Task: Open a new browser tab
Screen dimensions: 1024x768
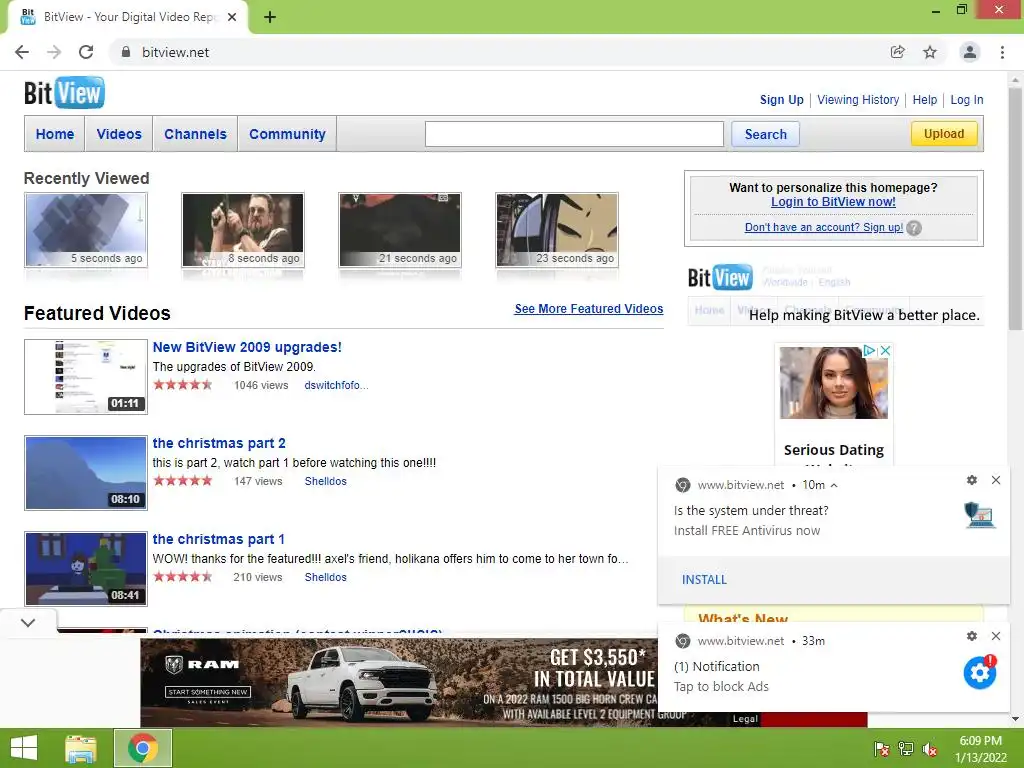Action: 270,17
